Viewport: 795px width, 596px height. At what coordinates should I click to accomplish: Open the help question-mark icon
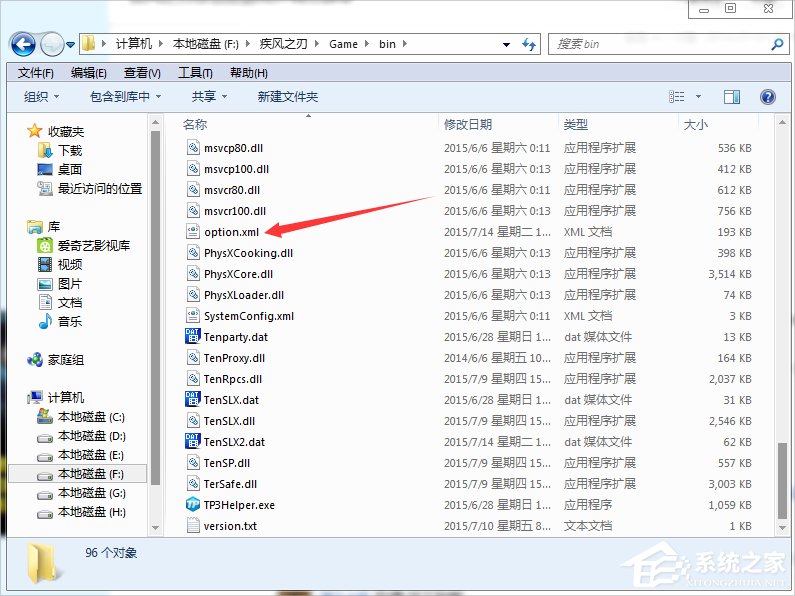tap(768, 96)
